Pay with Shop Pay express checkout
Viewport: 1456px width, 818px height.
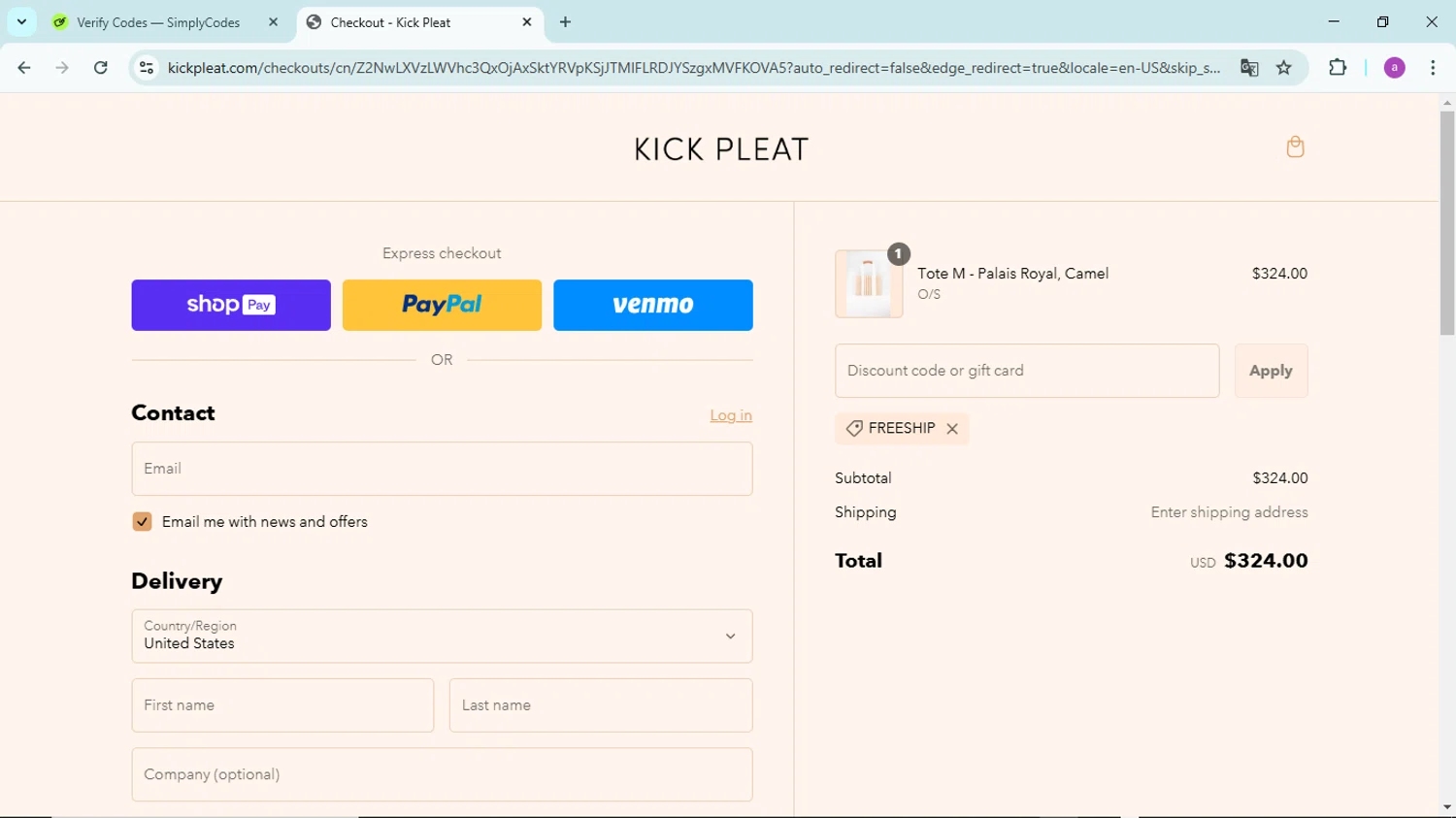pos(231,306)
